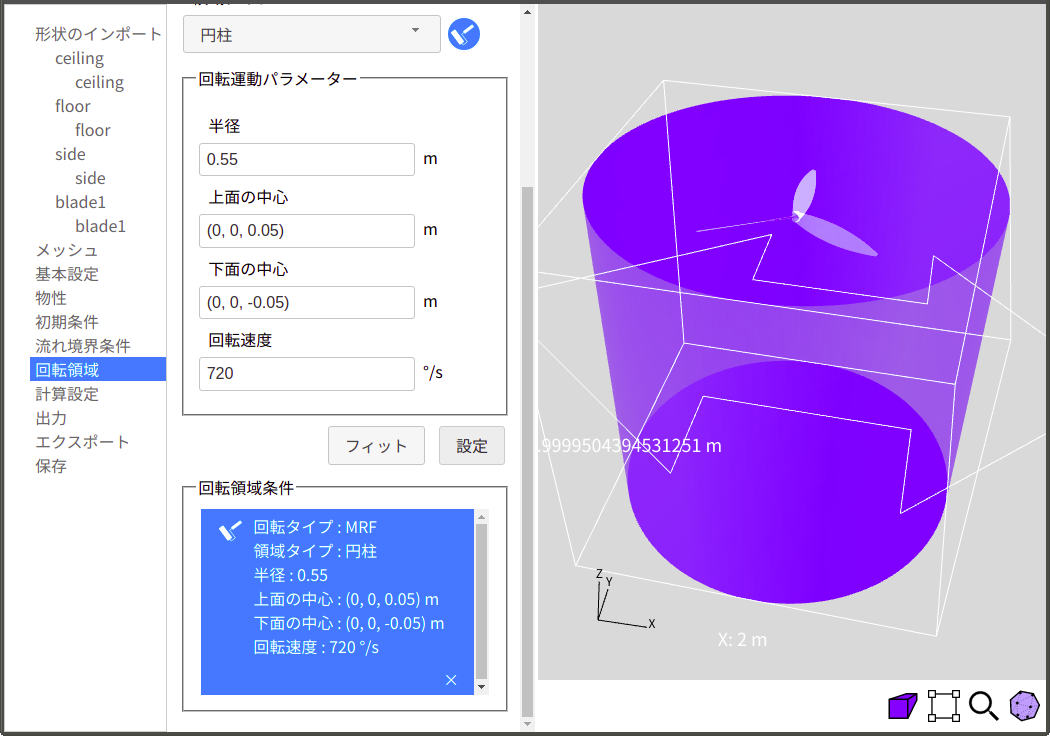Screen dimensions: 1050x736
Task: Select blade1 parent item in tree
Action: (x=80, y=202)
